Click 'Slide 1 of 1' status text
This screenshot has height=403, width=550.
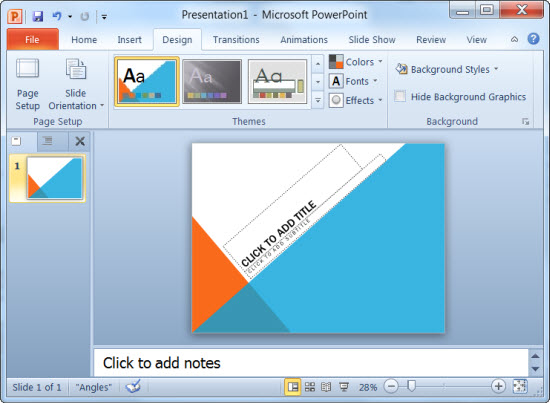(x=37, y=387)
